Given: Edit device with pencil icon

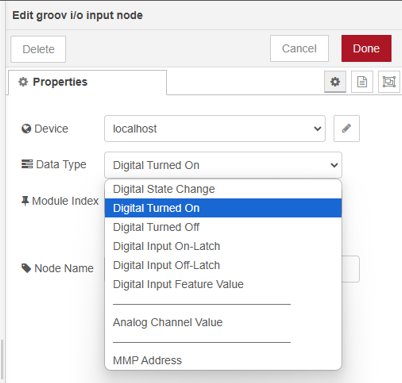Looking at the screenshot, I should [347, 129].
